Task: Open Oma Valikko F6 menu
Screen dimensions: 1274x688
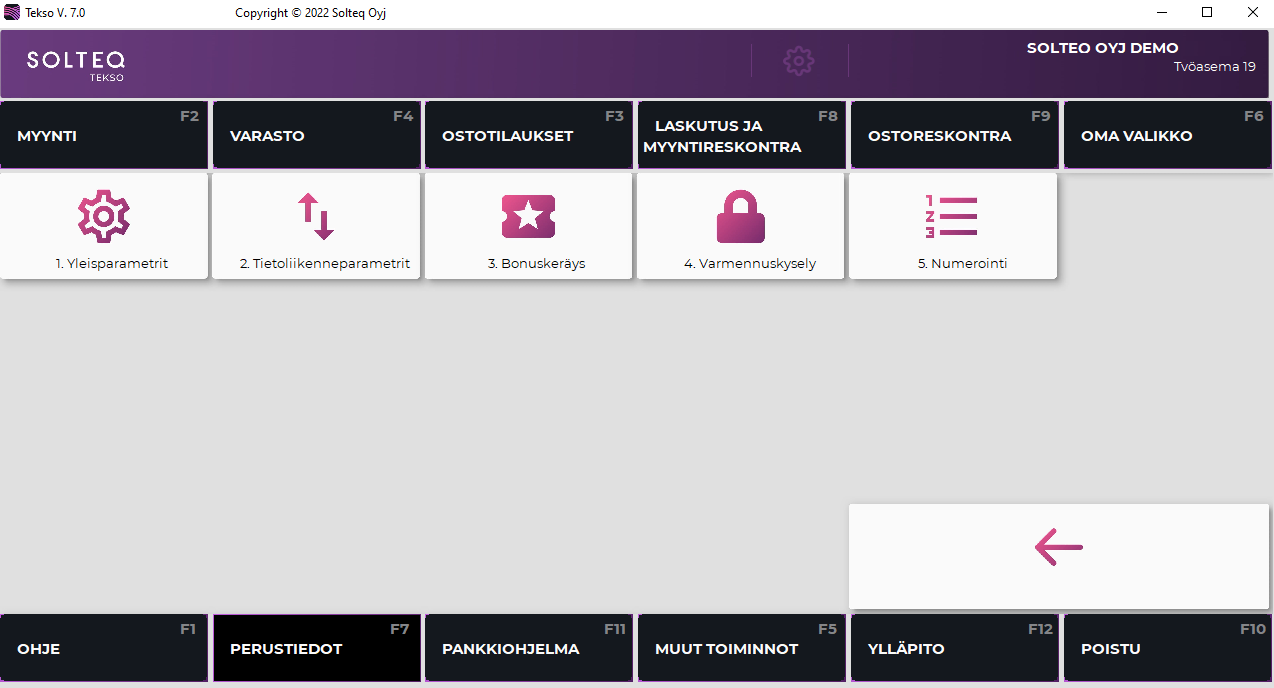Action: pos(1166,136)
